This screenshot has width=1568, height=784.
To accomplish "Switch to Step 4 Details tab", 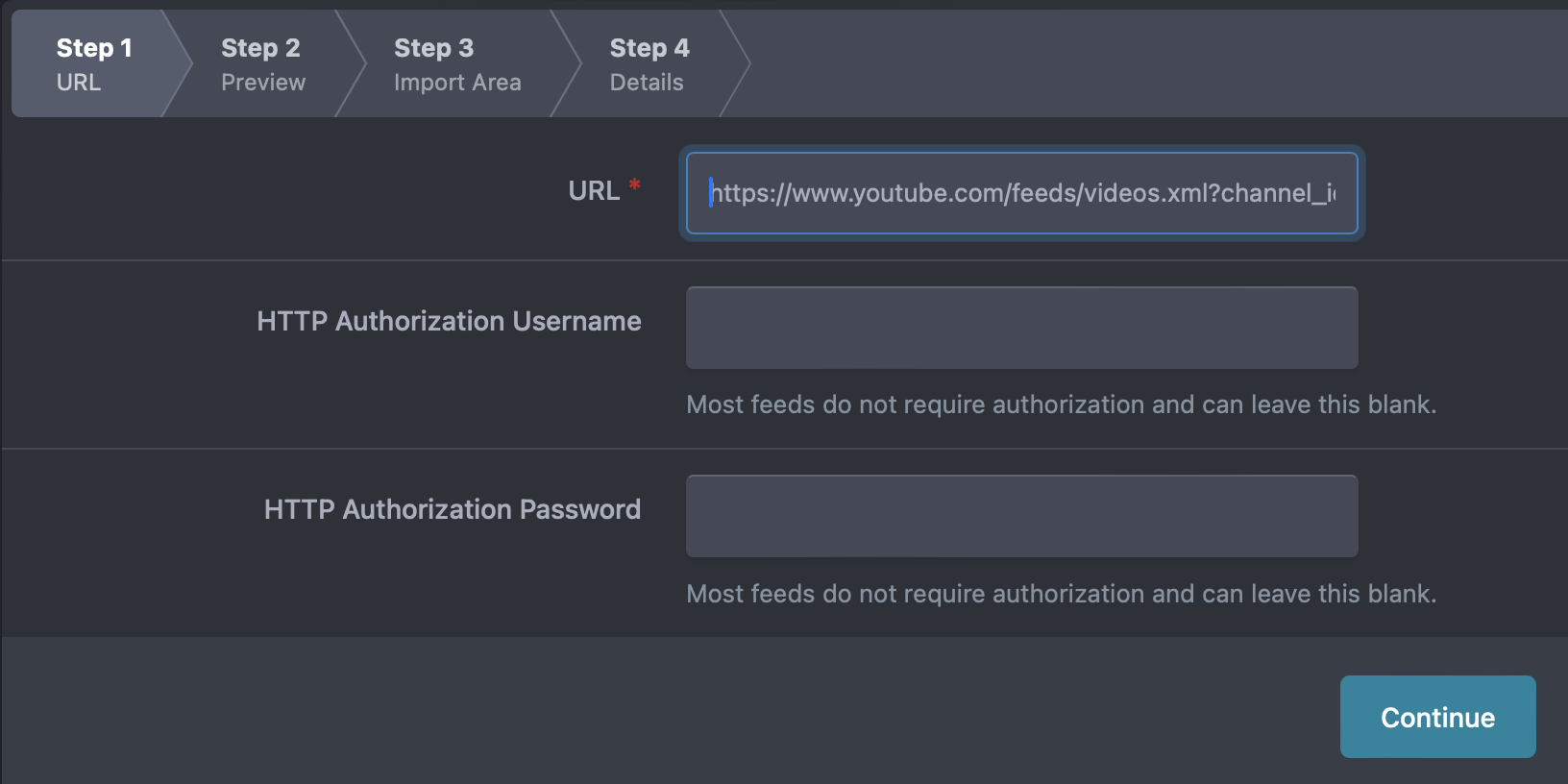I will tap(649, 64).
